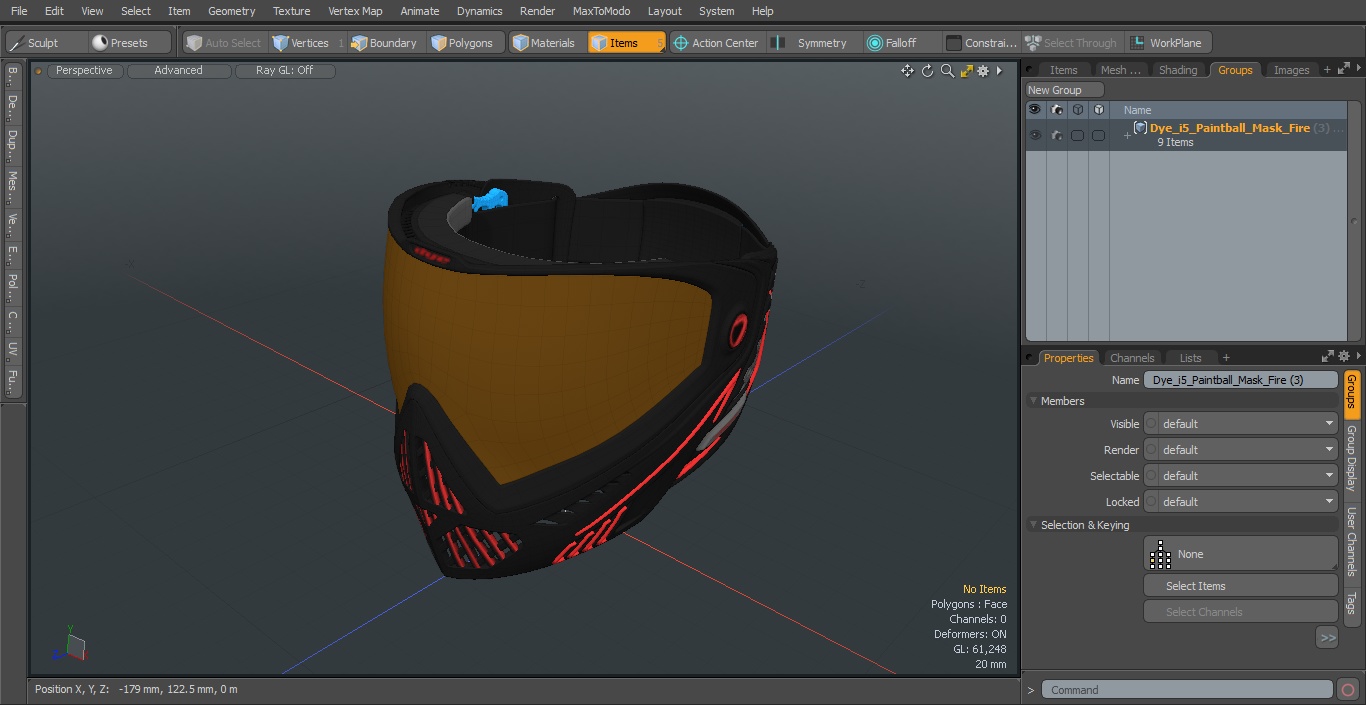The width and height of the screenshot is (1366, 705).
Task: Click the viewport zoom magnifier icon
Action: coord(947,71)
